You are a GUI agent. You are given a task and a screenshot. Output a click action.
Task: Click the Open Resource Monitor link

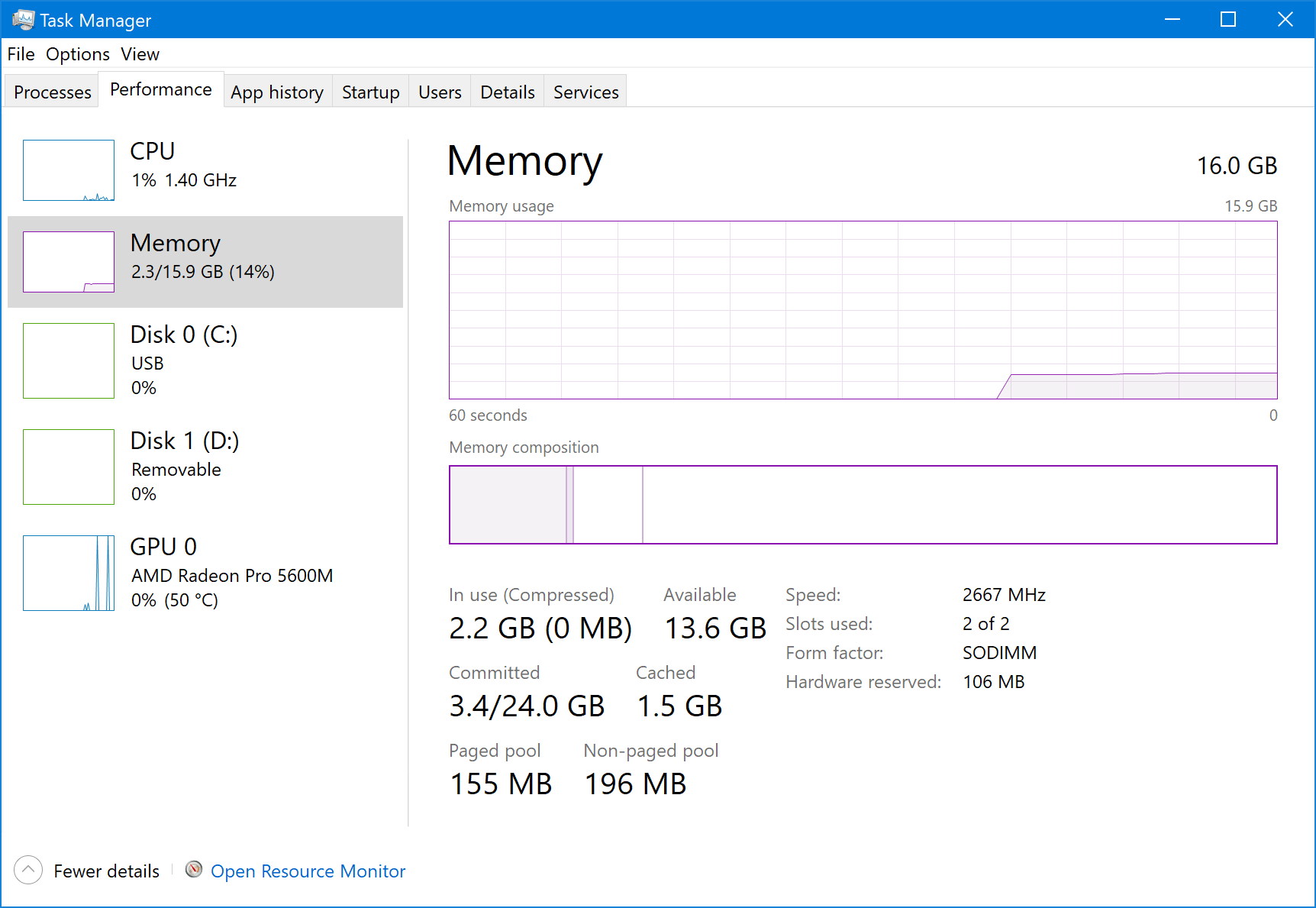click(x=308, y=871)
